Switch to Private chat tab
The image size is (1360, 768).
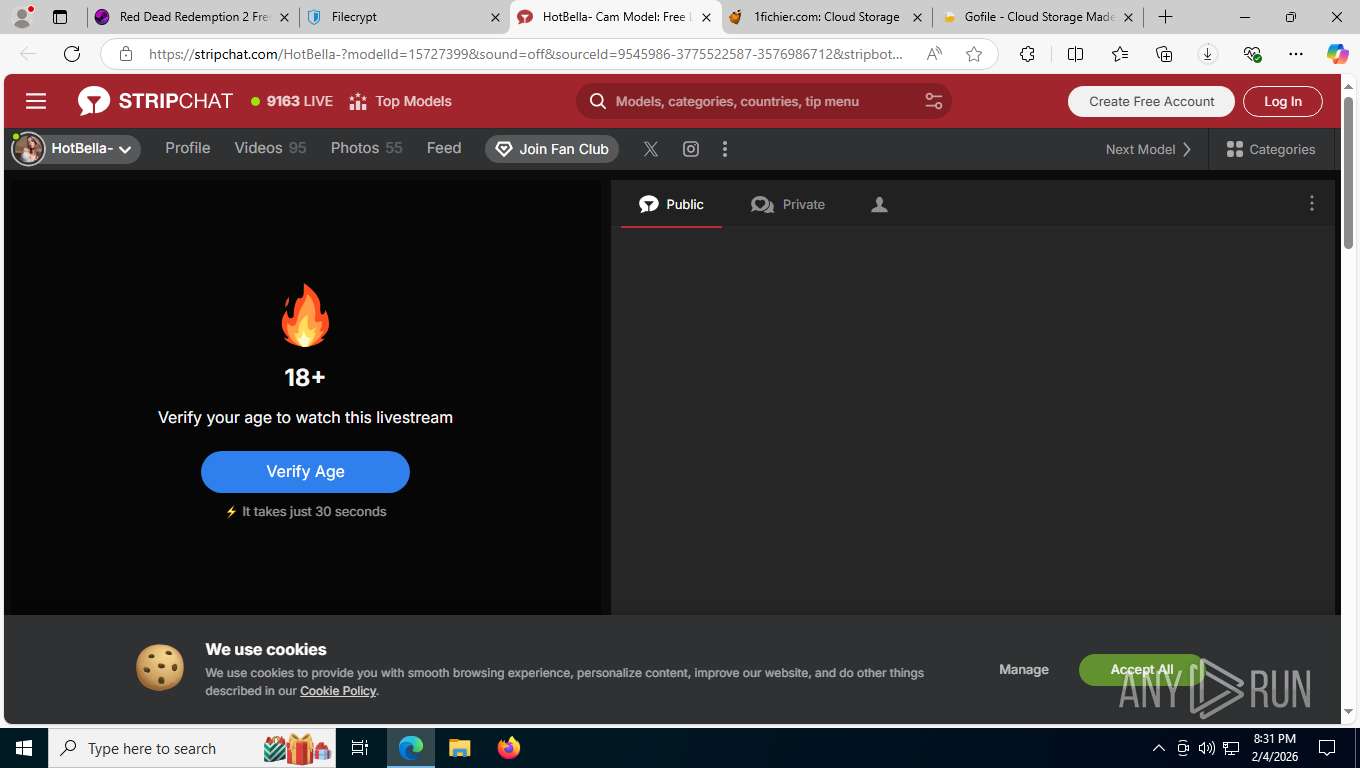[x=788, y=204]
